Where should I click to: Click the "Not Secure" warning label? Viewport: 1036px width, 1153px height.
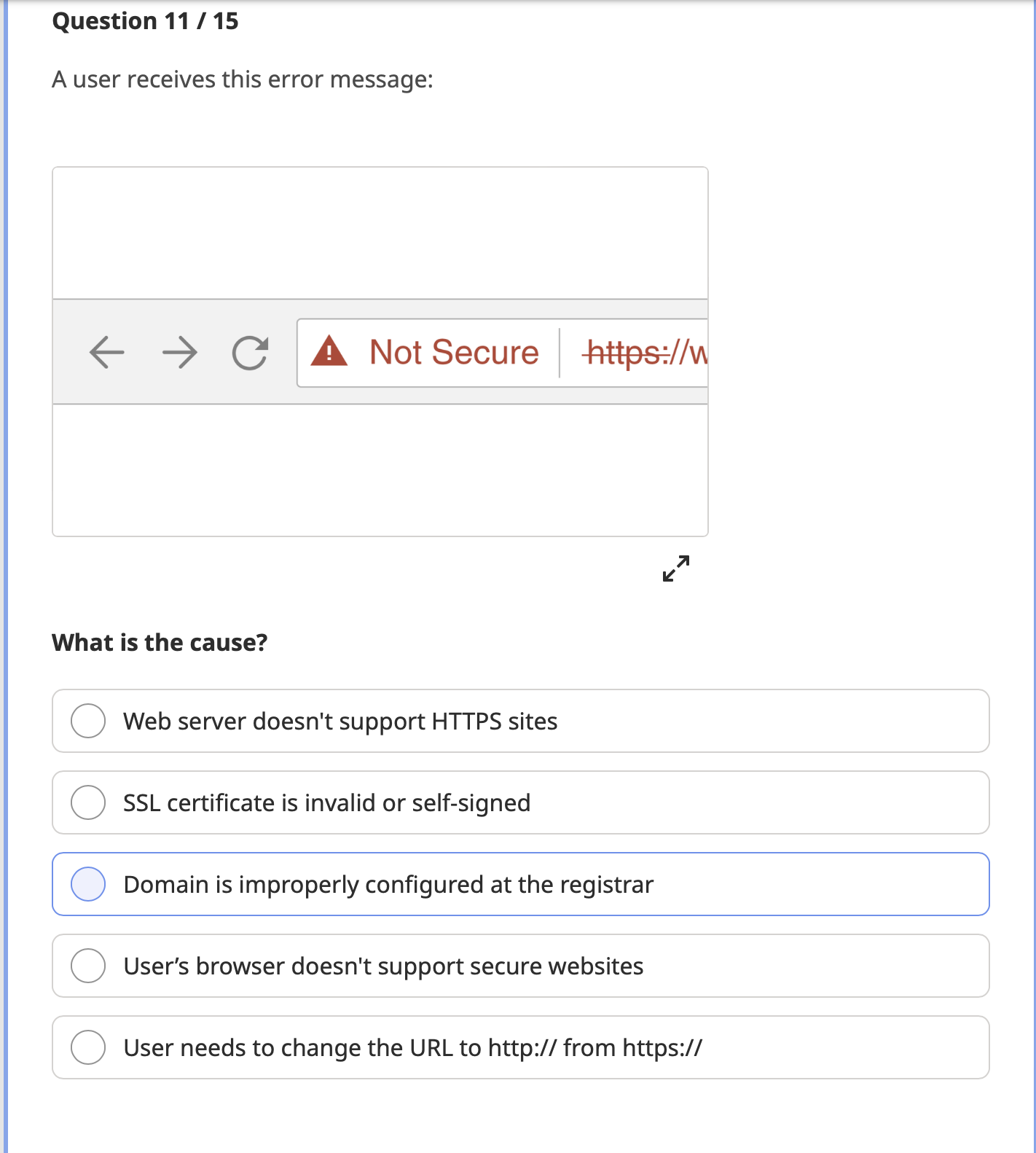tap(453, 352)
